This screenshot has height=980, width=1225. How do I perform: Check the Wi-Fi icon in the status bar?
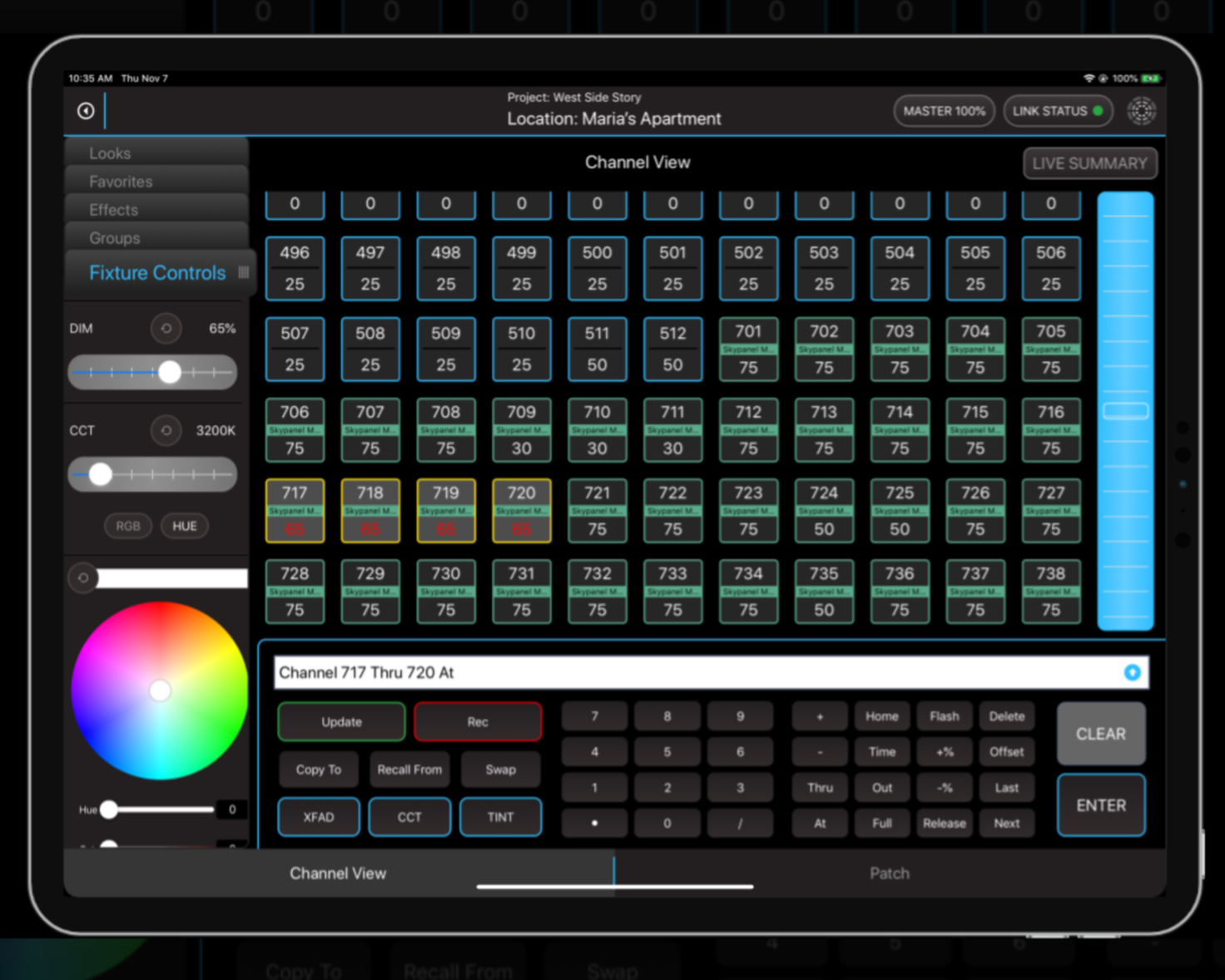(1089, 78)
